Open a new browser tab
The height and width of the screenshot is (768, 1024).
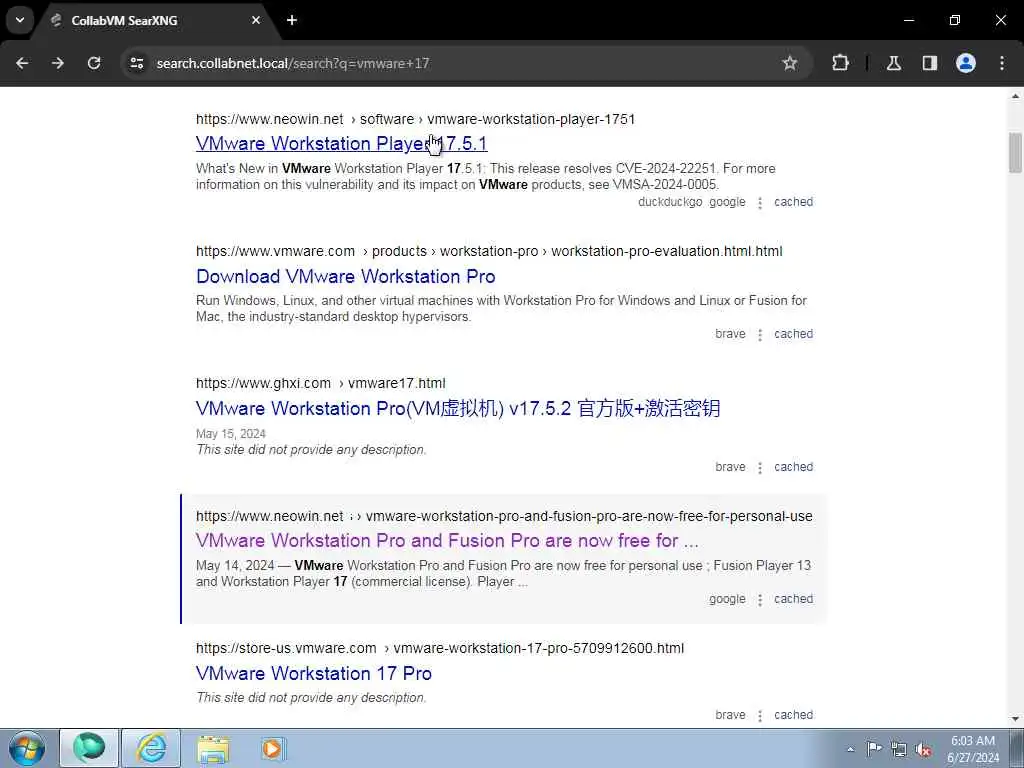pyautogui.click(x=292, y=20)
